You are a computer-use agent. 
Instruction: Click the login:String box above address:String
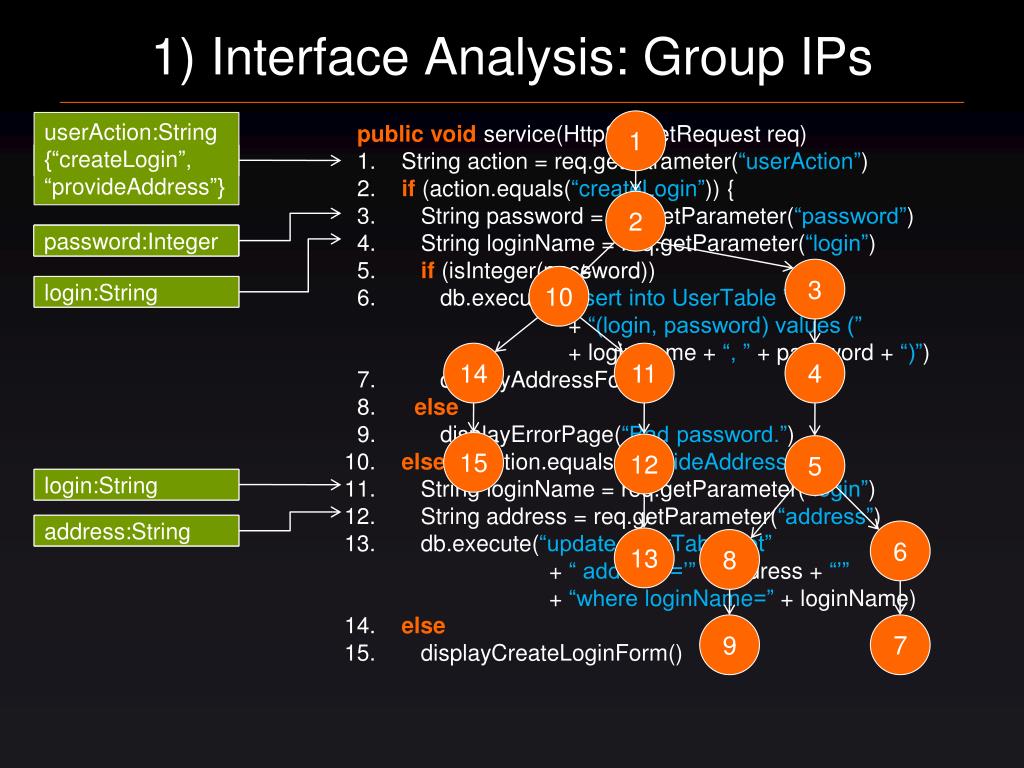[136, 485]
